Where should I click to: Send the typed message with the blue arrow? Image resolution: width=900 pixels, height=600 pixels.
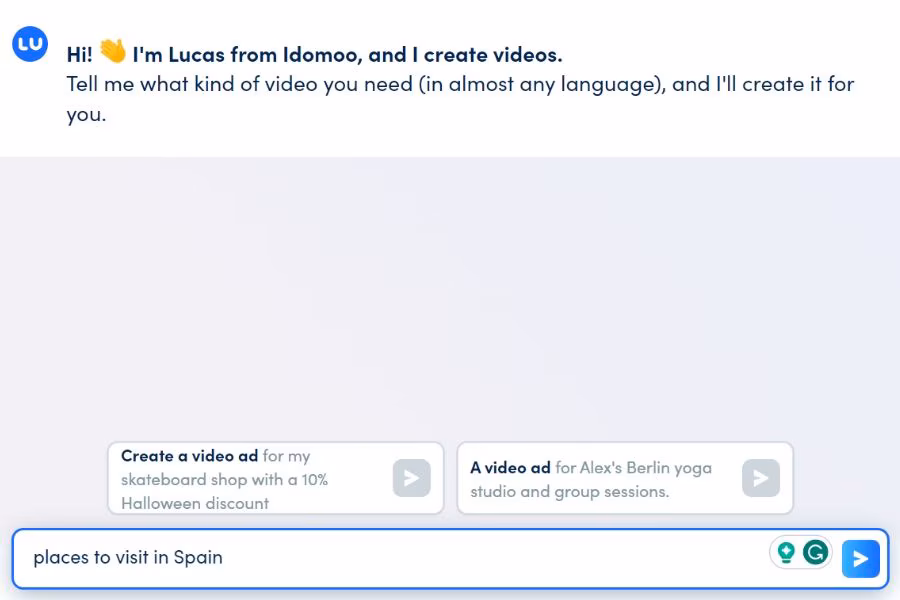pyautogui.click(x=860, y=559)
